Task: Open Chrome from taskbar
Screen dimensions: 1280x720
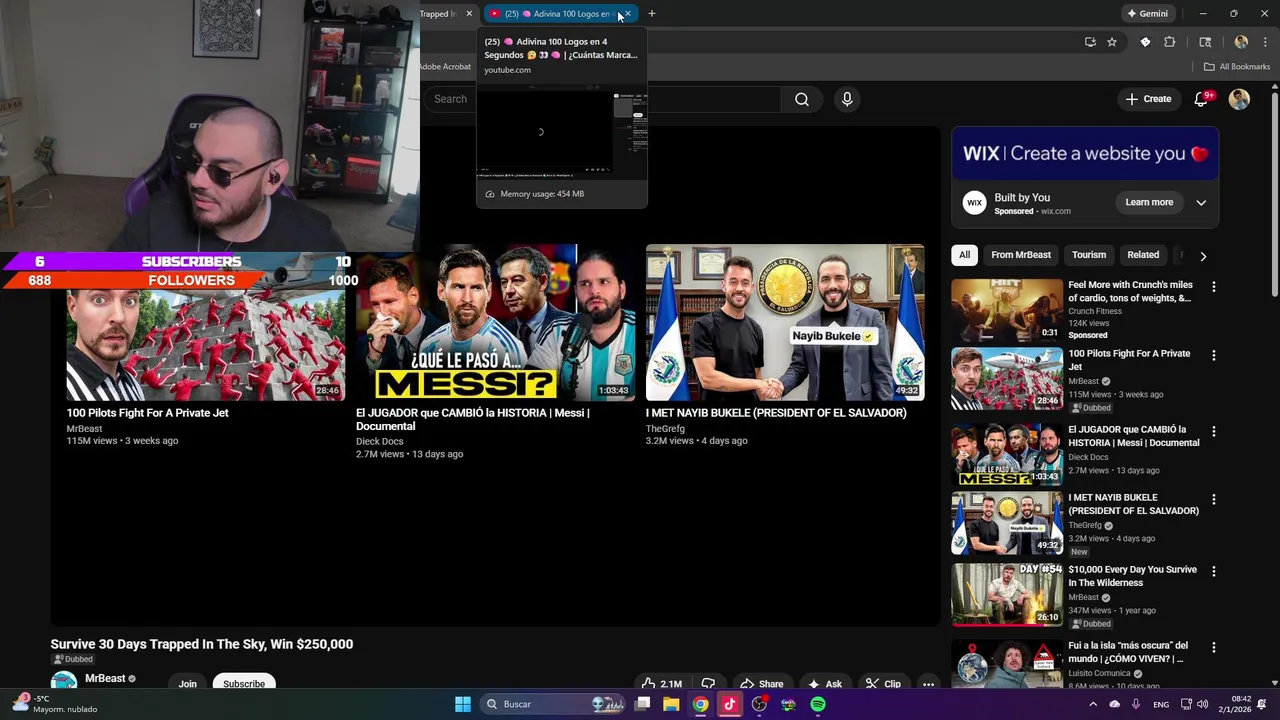Action: 701,704
